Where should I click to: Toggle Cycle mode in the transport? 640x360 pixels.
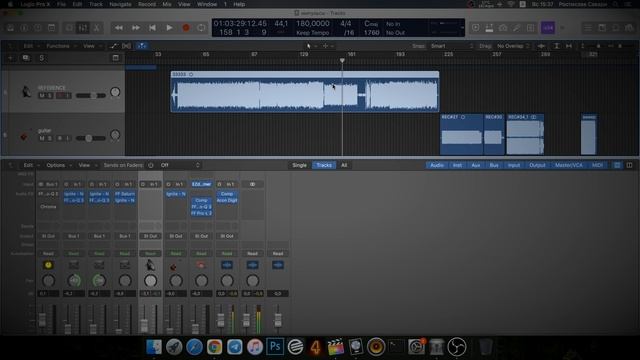pos(202,28)
